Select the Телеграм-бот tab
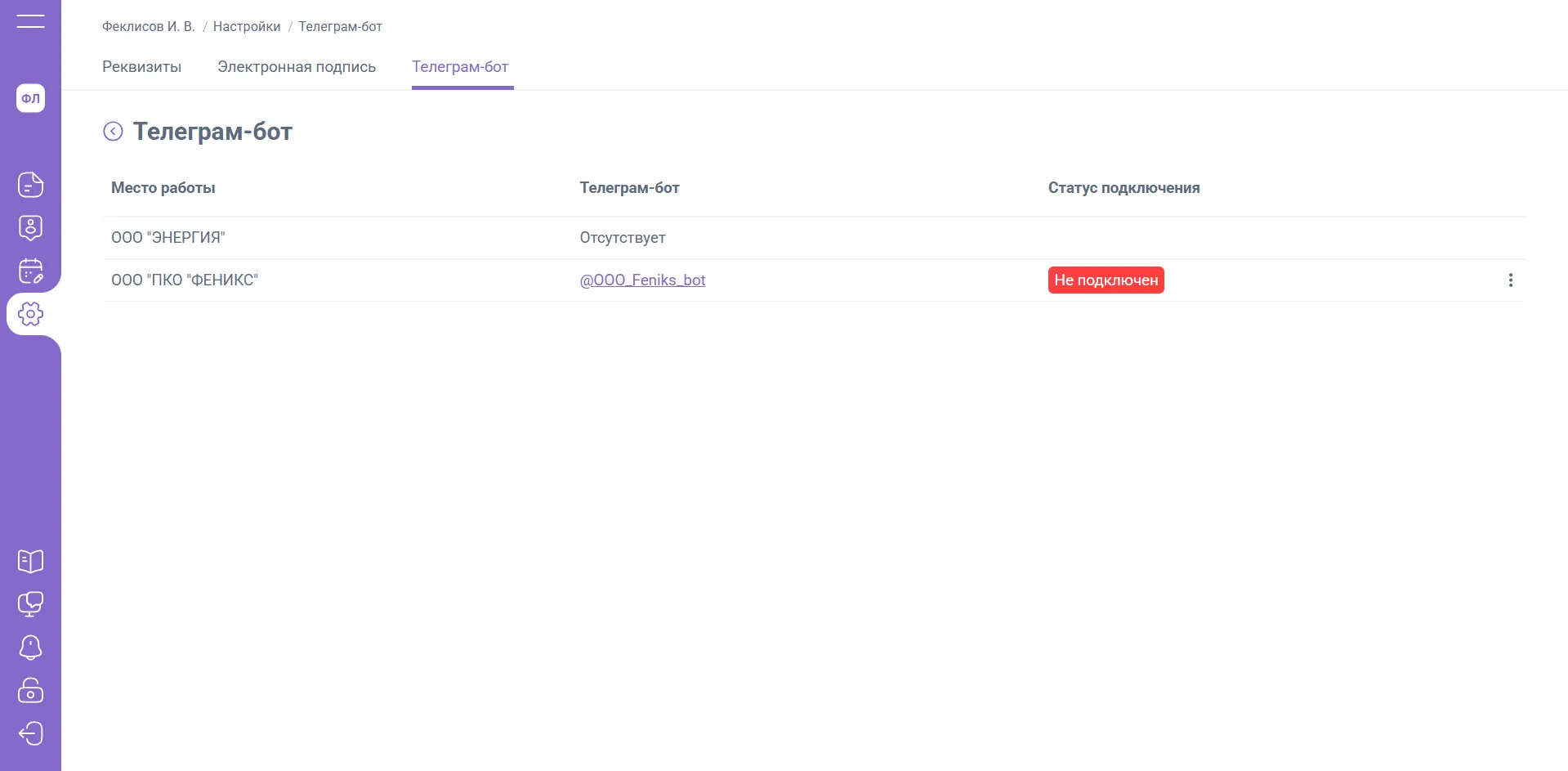Image resolution: width=1568 pixels, height=771 pixels. tap(460, 67)
